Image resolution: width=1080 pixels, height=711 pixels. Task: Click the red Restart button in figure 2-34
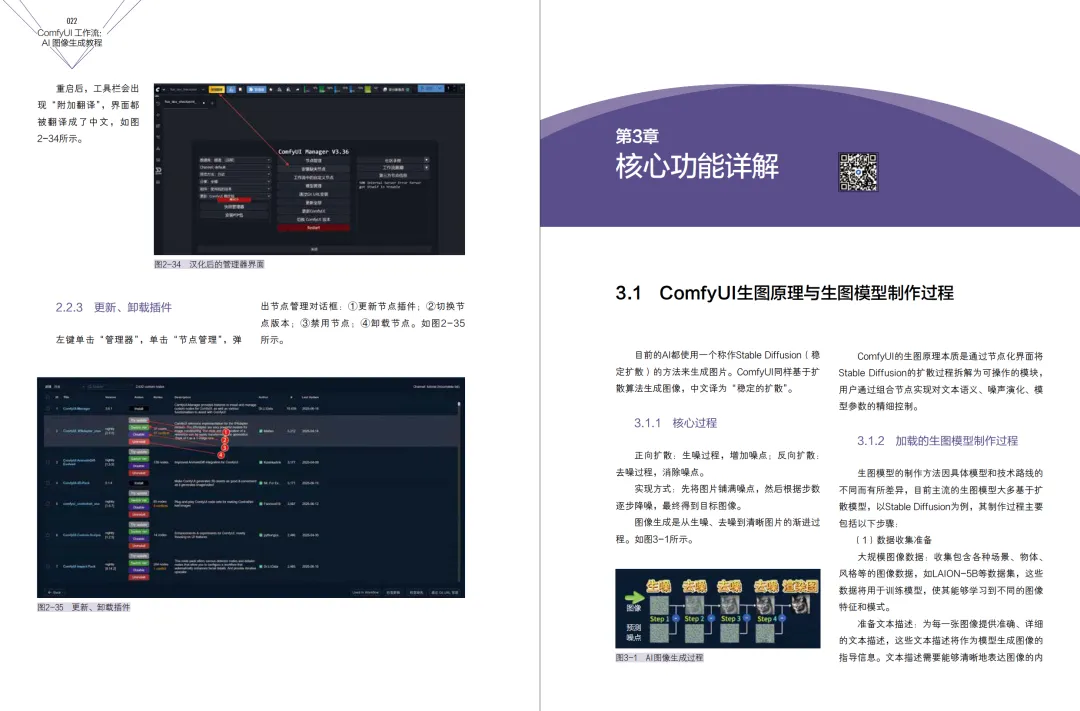[x=313, y=227]
